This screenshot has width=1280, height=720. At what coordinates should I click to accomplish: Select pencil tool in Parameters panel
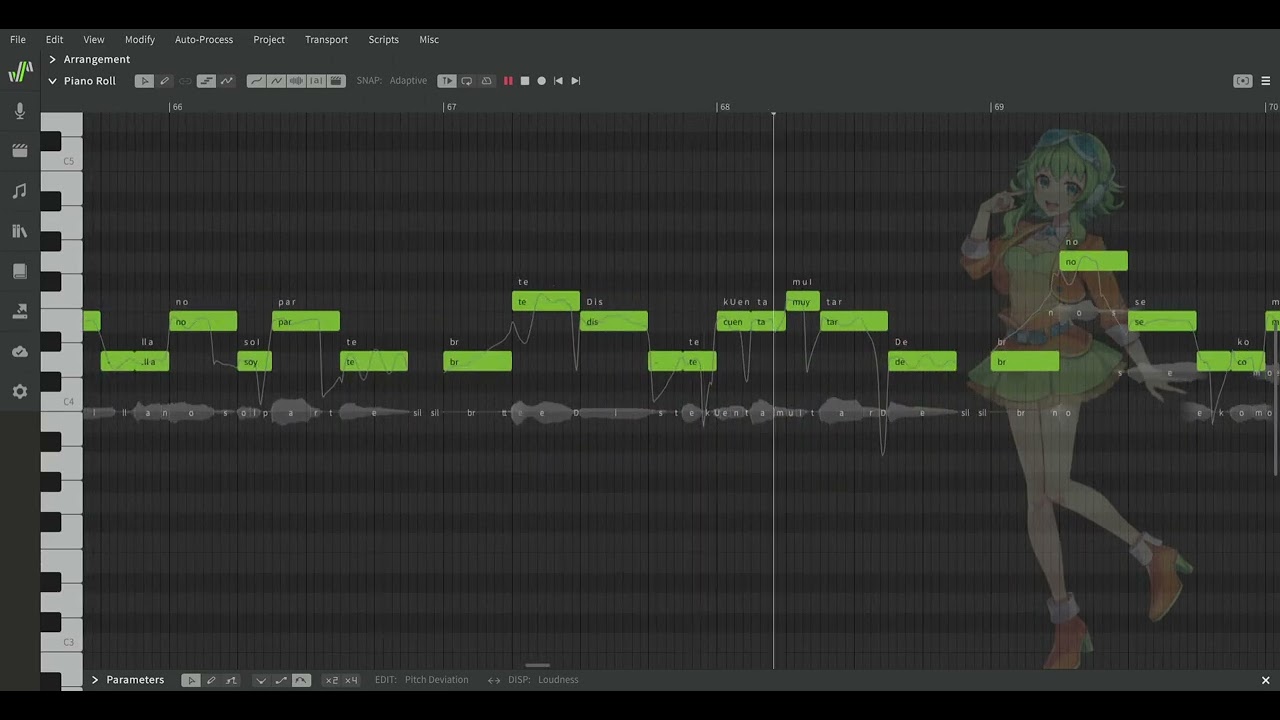point(211,680)
